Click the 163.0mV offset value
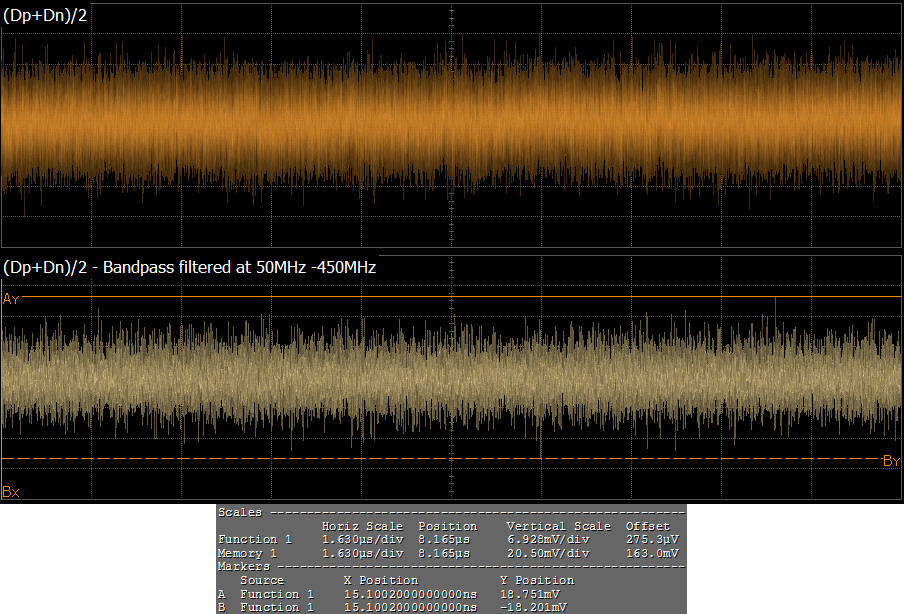The height and width of the screenshot is (614, 904). (x=652, y=553)
